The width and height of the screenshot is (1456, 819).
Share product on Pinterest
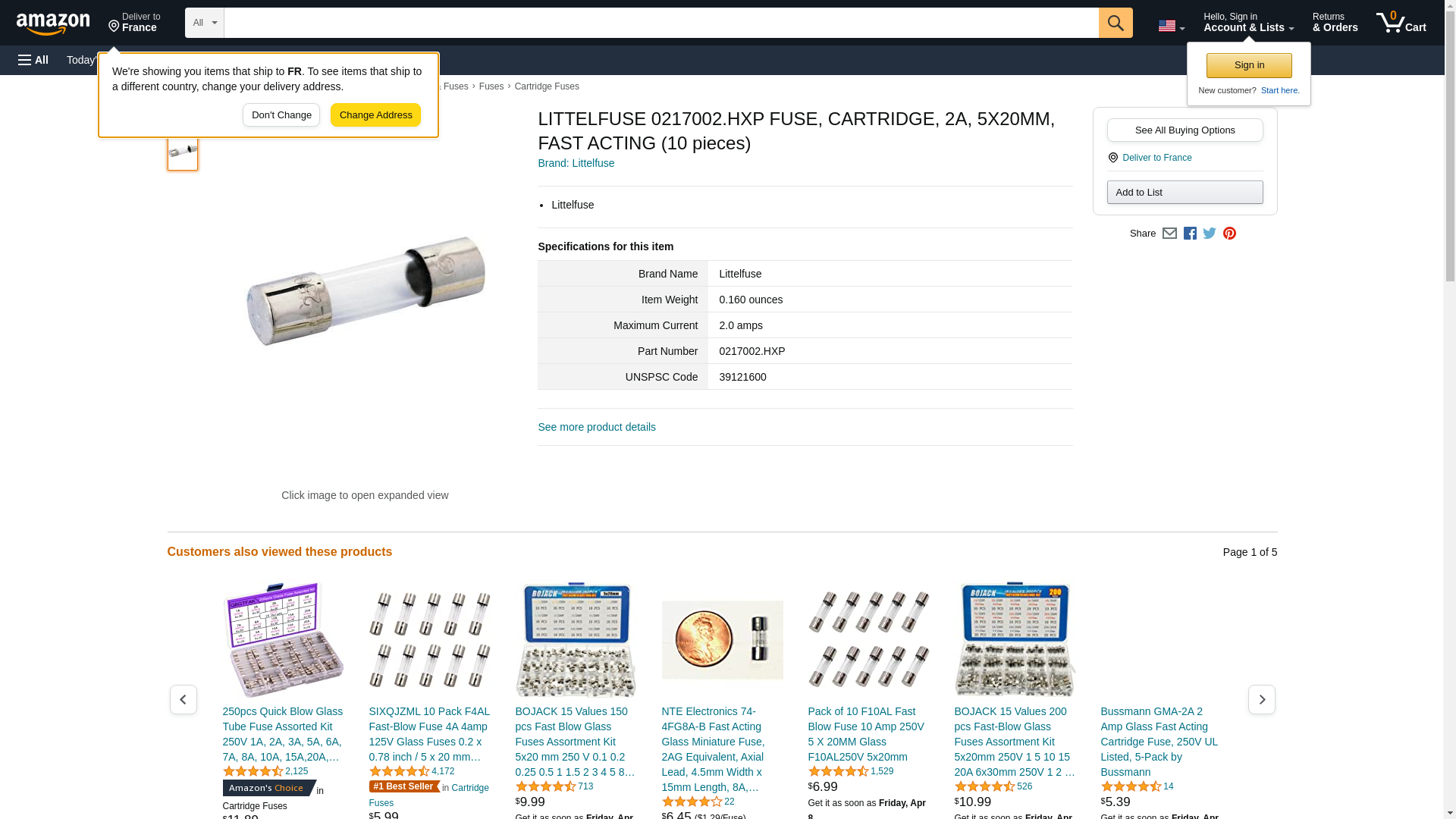tap(1229, 234)
